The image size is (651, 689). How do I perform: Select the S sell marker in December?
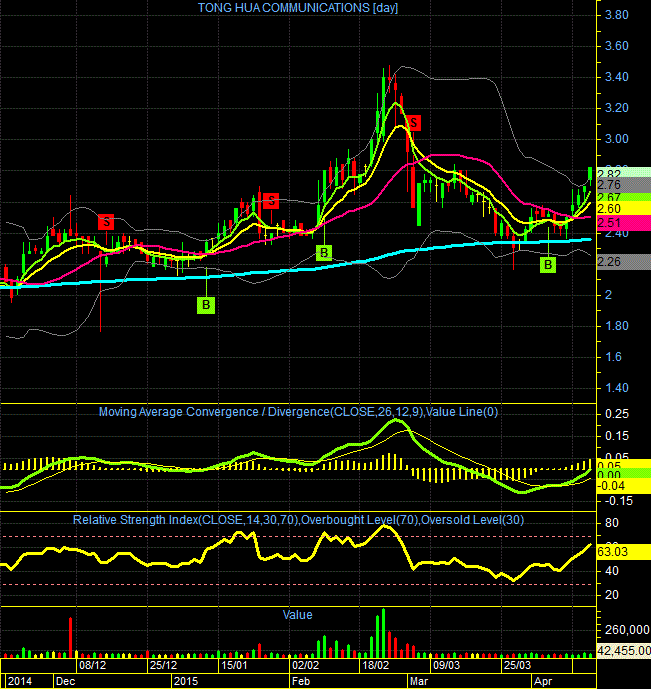click(x=106, y=222)
